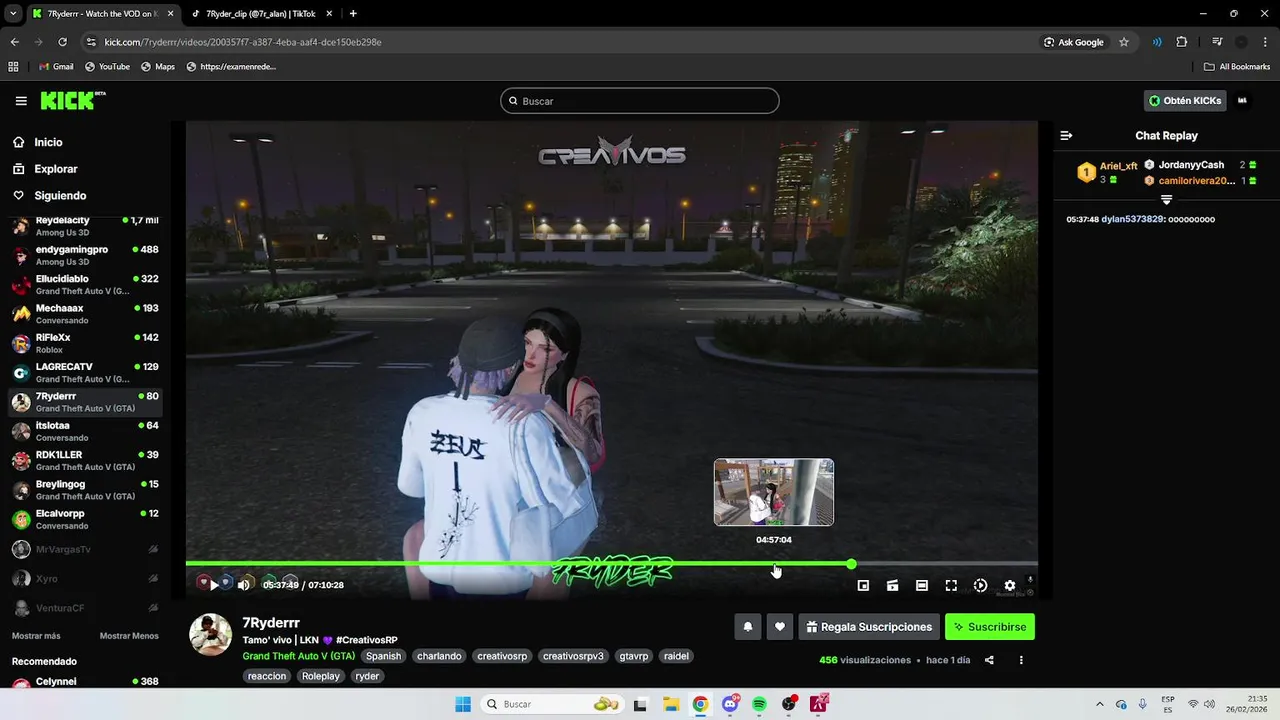Toggle notification bell for 7Ryderrr
The image size is (1280, 720).
[x=747, y=627]
